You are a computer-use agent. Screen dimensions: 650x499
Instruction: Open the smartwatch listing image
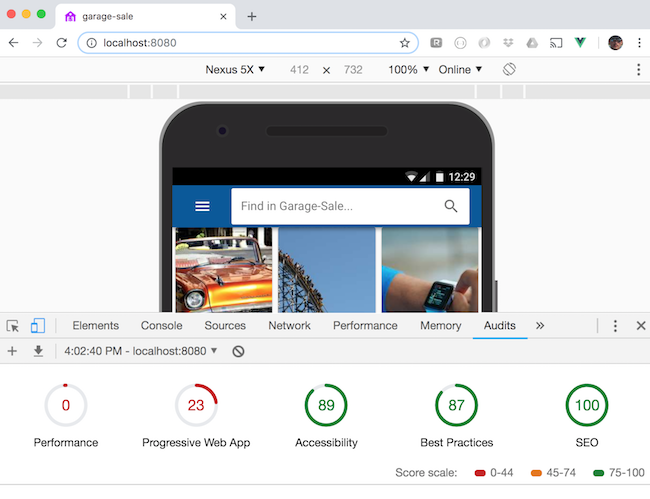coord(430,269)
